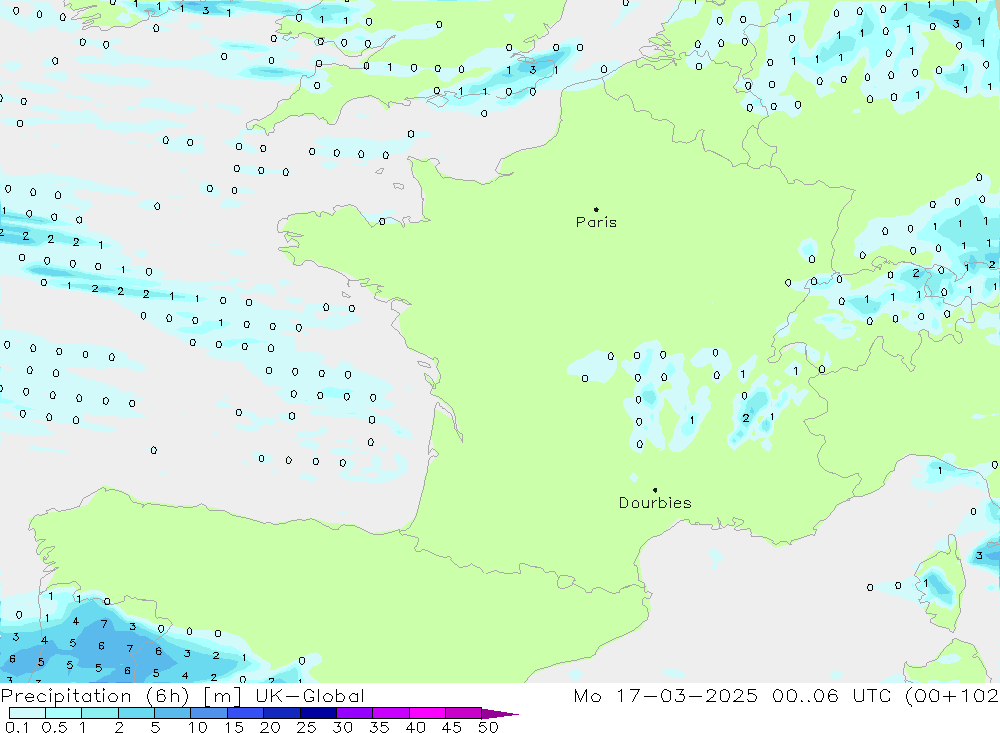Pick the 45–50 legend color swatch
The width and height of the screenshot is (1000, 733).
tap(464, 713)
